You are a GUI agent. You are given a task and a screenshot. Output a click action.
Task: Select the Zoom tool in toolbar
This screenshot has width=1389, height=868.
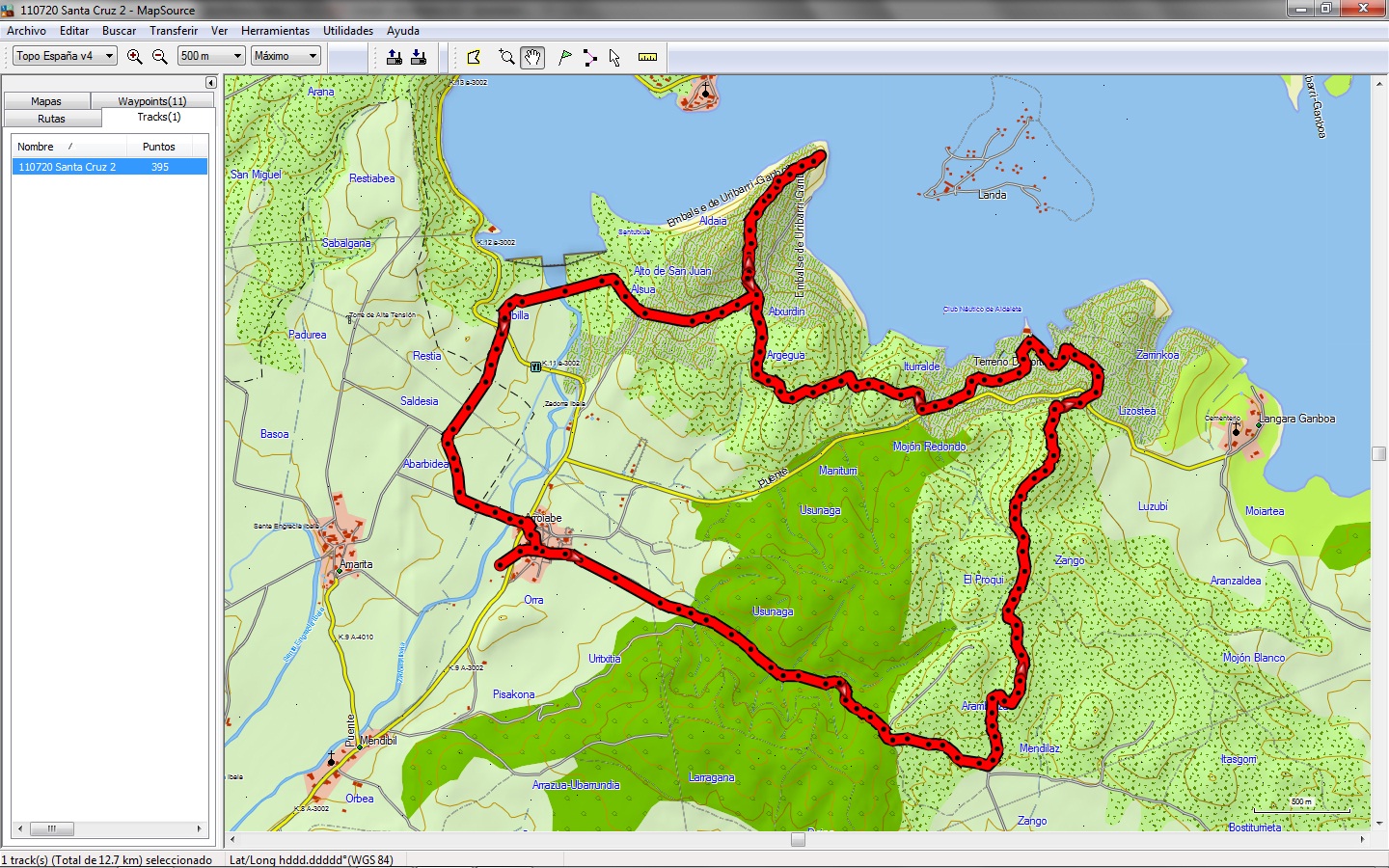[x=506, y=57]
